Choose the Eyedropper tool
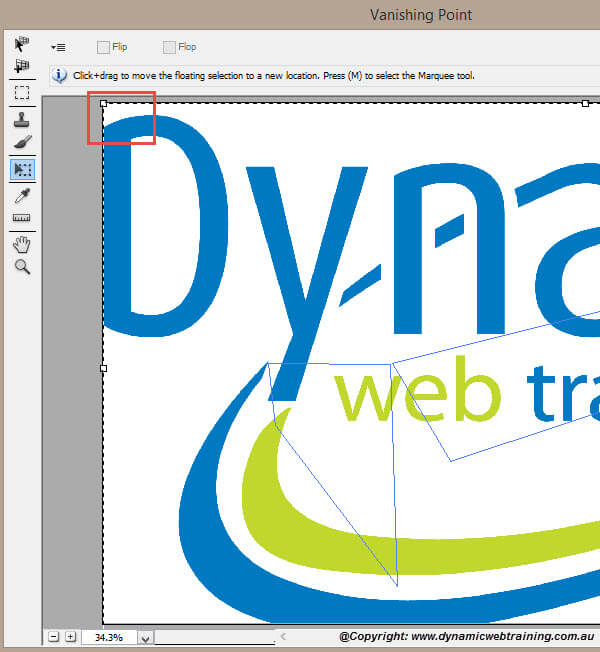The width and height of the screenshot is (600, 652). click(x=22, y=194)
